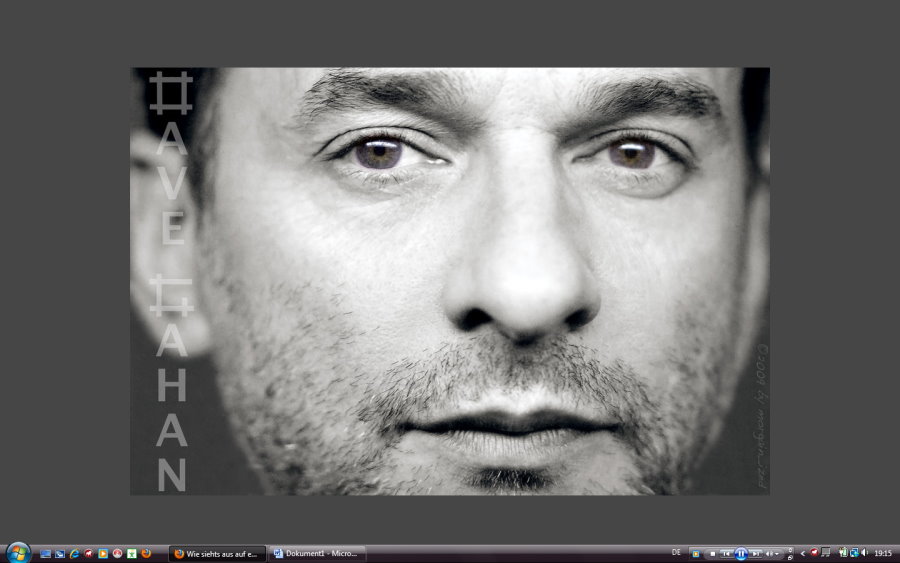900x563 pixels.
Task: Mute the media player toolbar sound
Action: click(768, 553)
